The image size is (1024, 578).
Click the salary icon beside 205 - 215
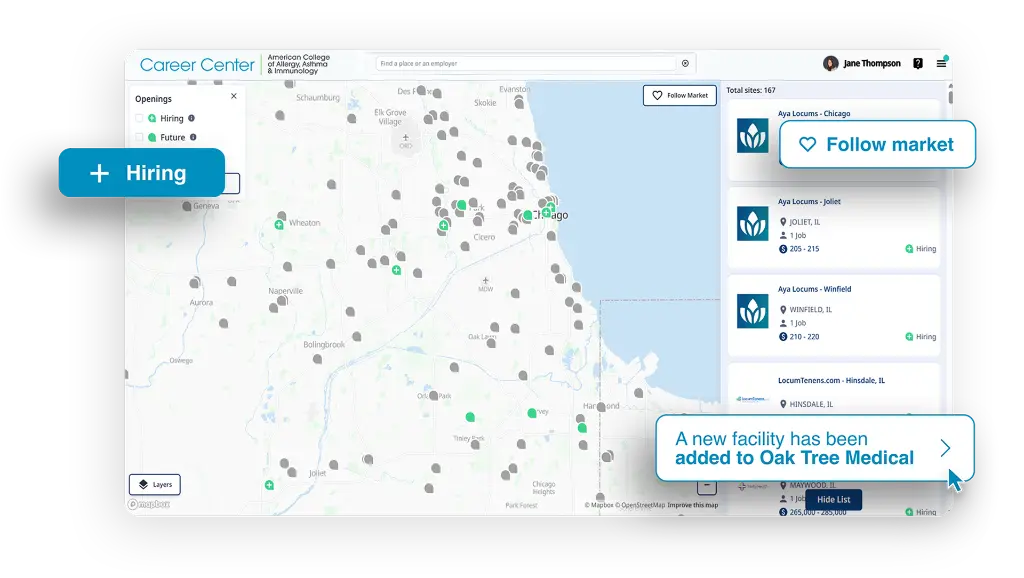[783, 249]
